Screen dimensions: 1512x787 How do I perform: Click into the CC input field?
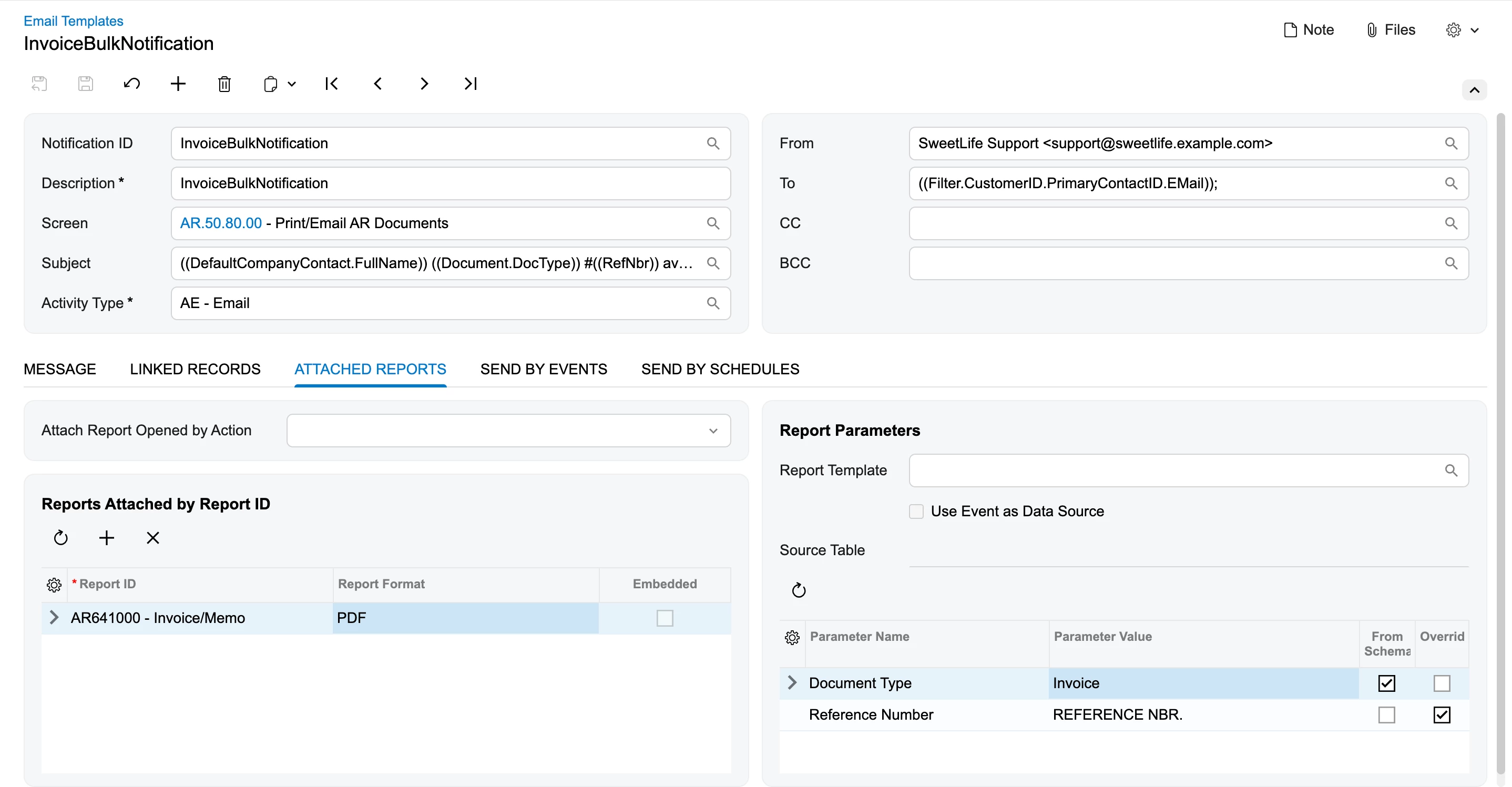1174,223
